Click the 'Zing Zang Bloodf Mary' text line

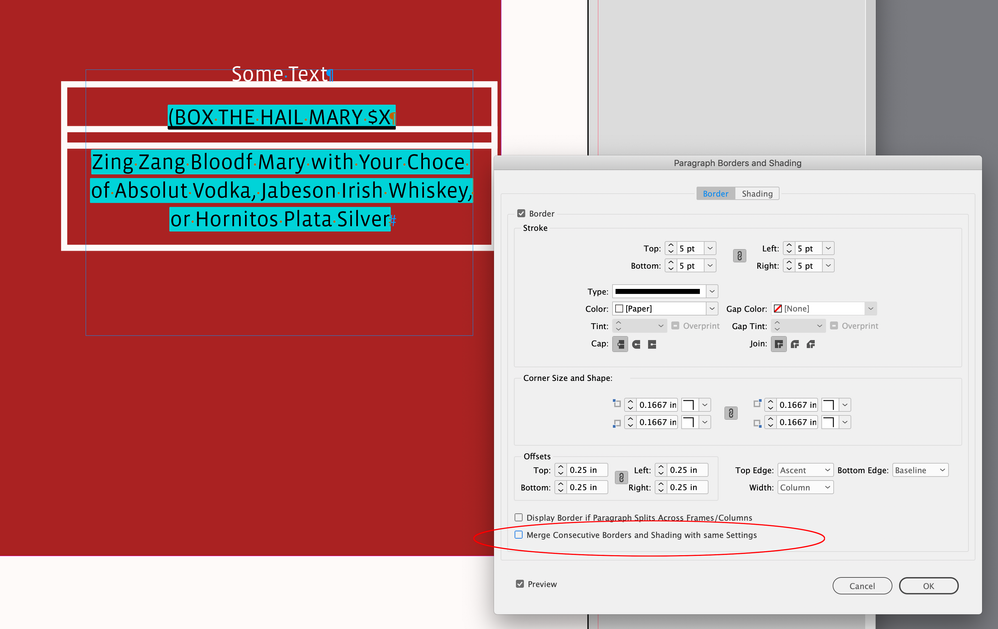click(x=280, y=162)
